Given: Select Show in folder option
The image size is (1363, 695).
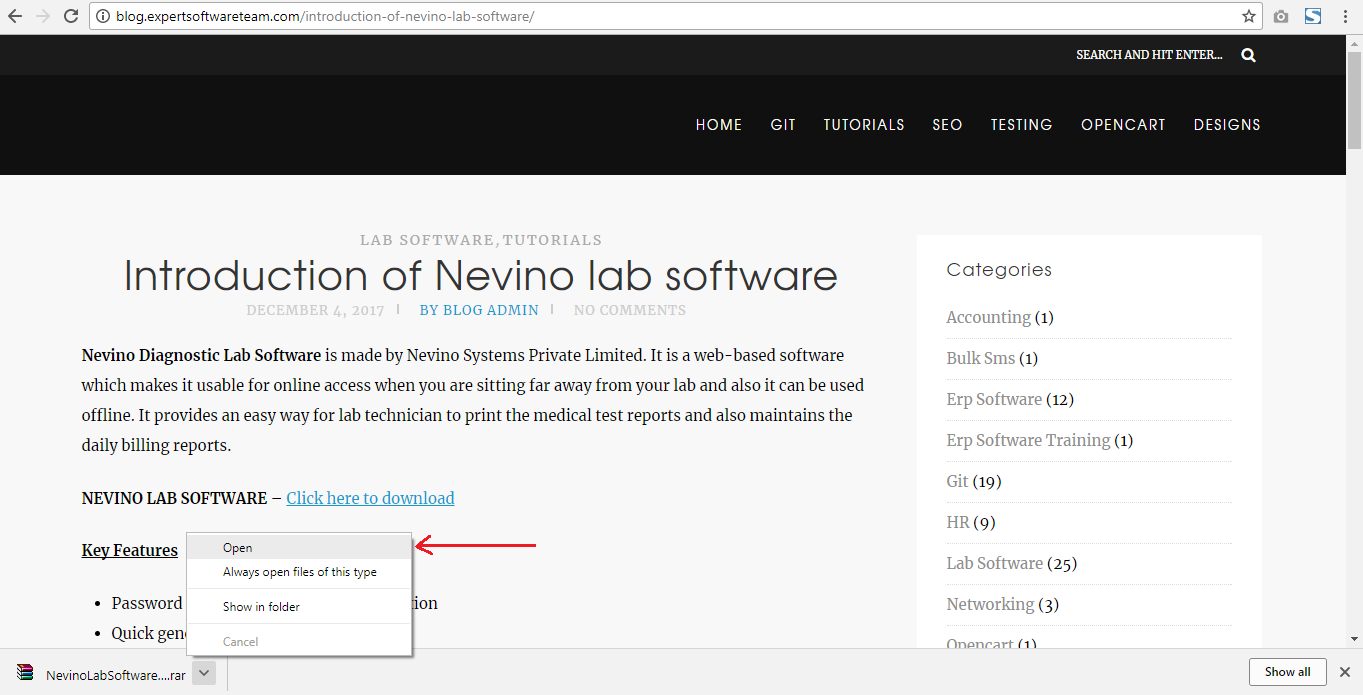Looking at the screenshot, I should coord(261,607).
